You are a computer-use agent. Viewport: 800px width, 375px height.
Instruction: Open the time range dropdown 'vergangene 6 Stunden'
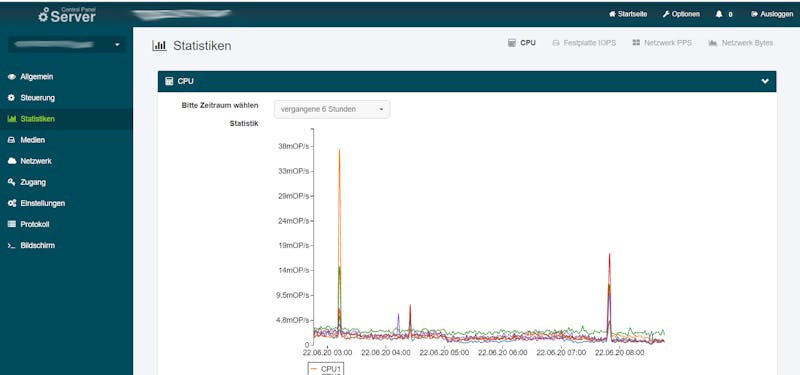332,109
